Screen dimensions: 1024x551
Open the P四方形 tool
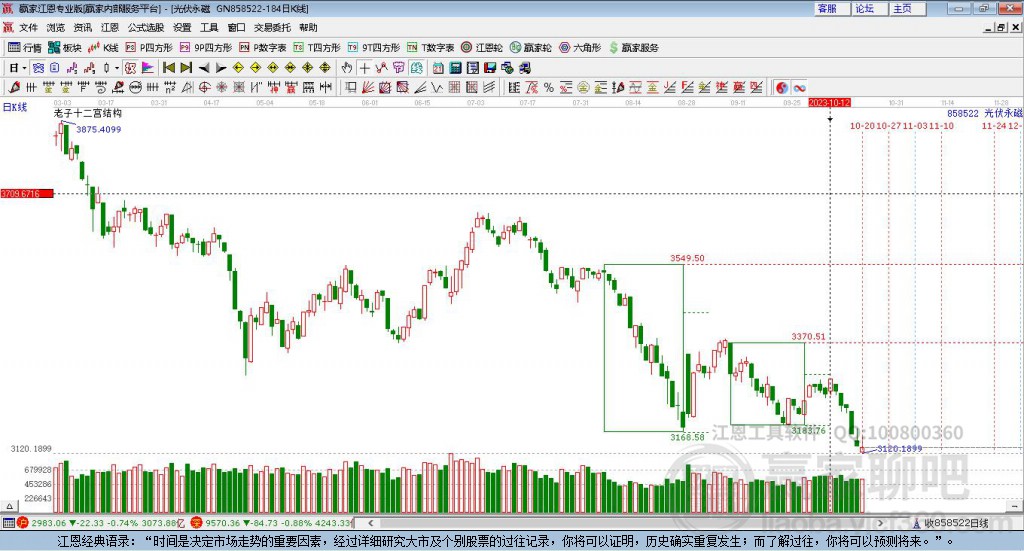point(149,48)
